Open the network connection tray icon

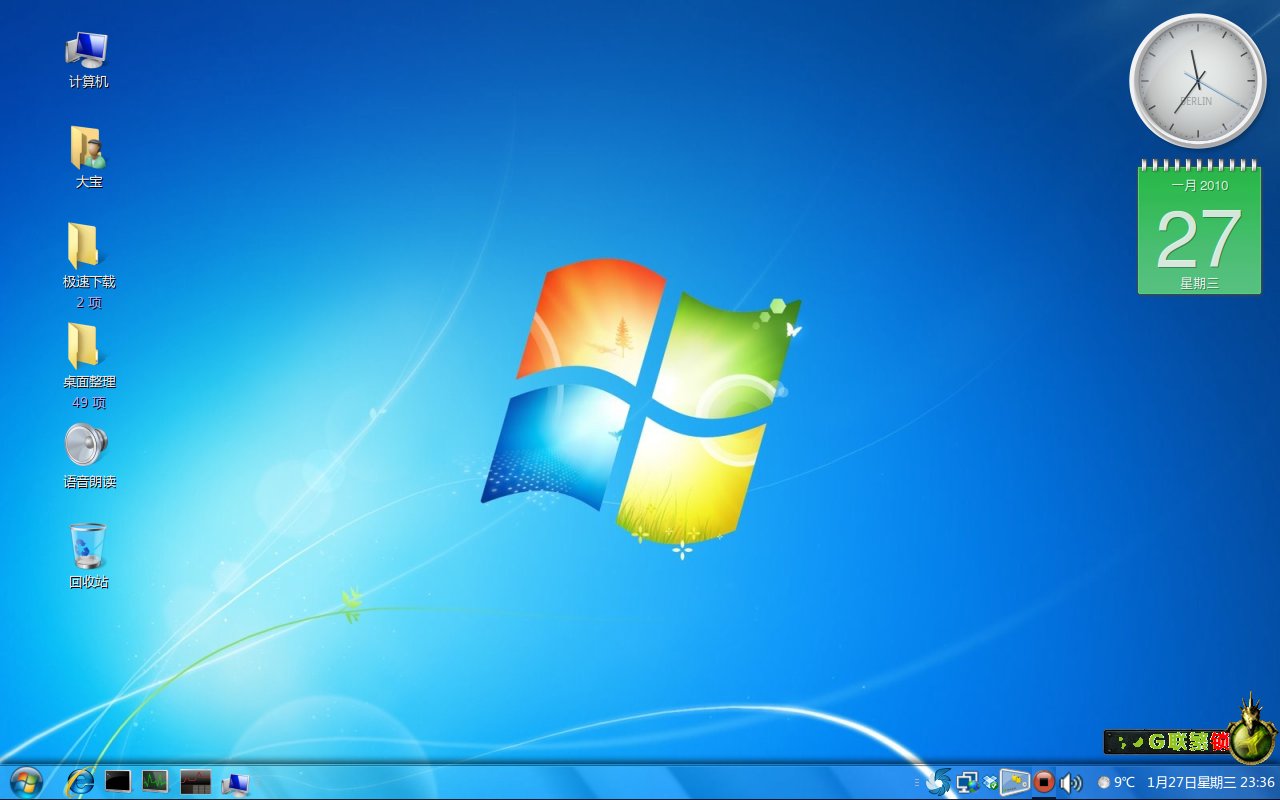coord(967,782)
